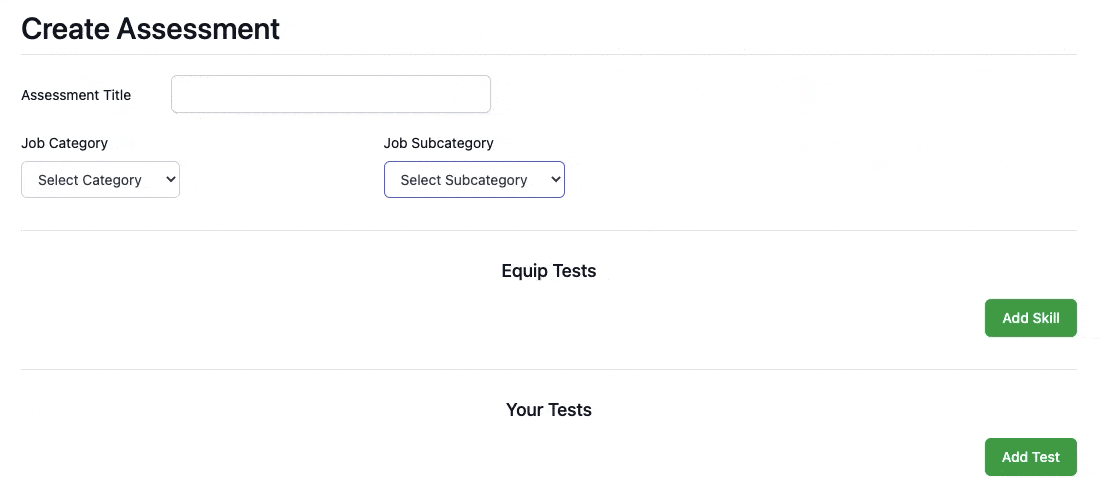1102x498 pixels.
Task: Click the Assessment Title input field
Action: [x=330, y=94]
